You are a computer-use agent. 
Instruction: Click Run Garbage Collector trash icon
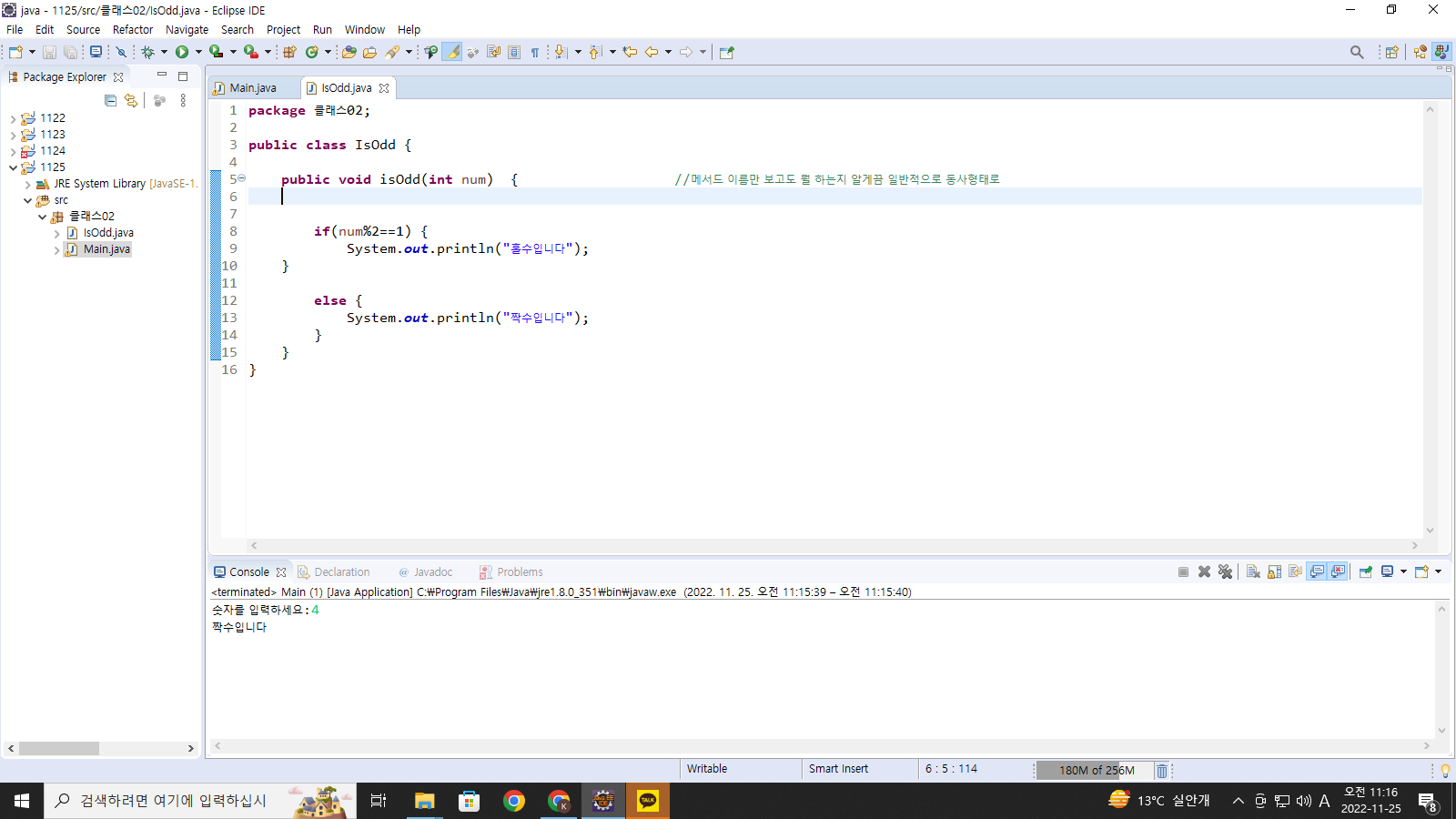click(x=1162, y=771)
